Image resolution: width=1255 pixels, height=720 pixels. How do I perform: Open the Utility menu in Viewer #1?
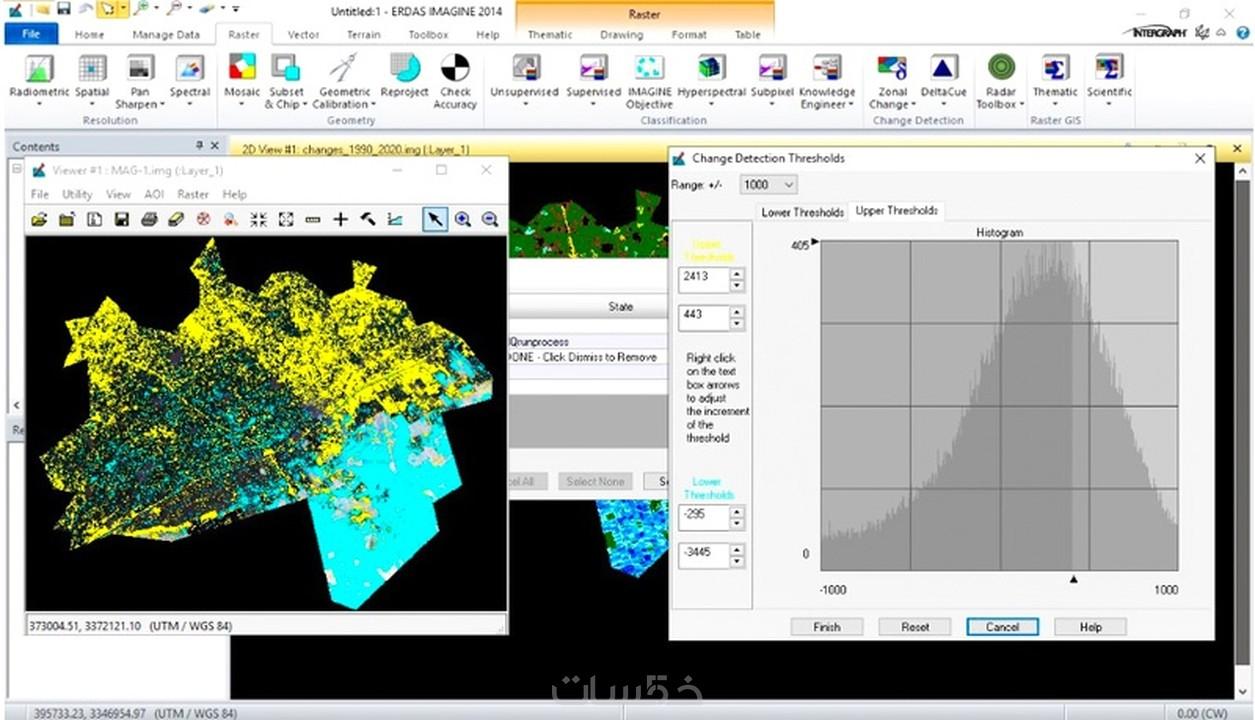pos(77,194)
